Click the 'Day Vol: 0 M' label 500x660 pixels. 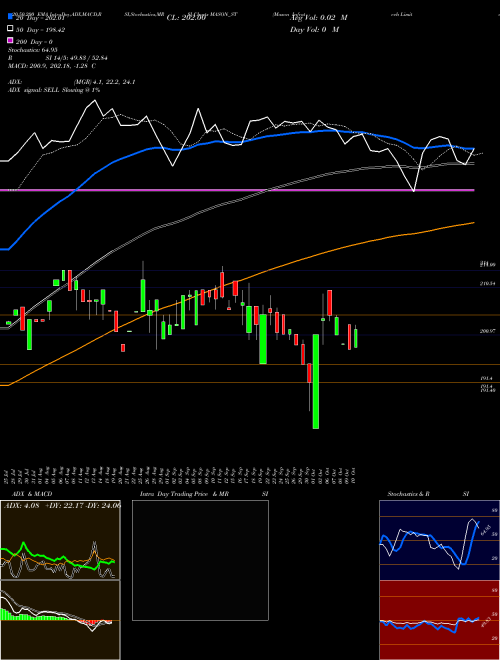point(314,30)
